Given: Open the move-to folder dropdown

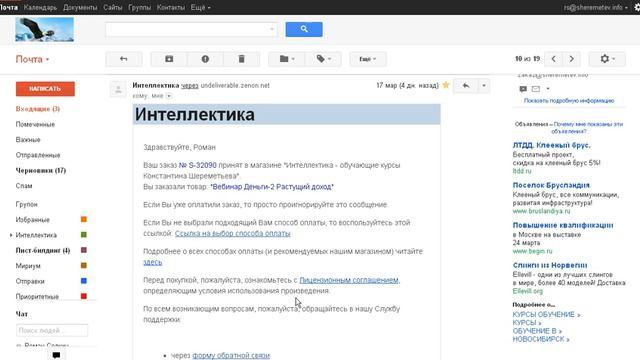Looking at the screenshot, I should pyautogui.click(x=287, y=59).
